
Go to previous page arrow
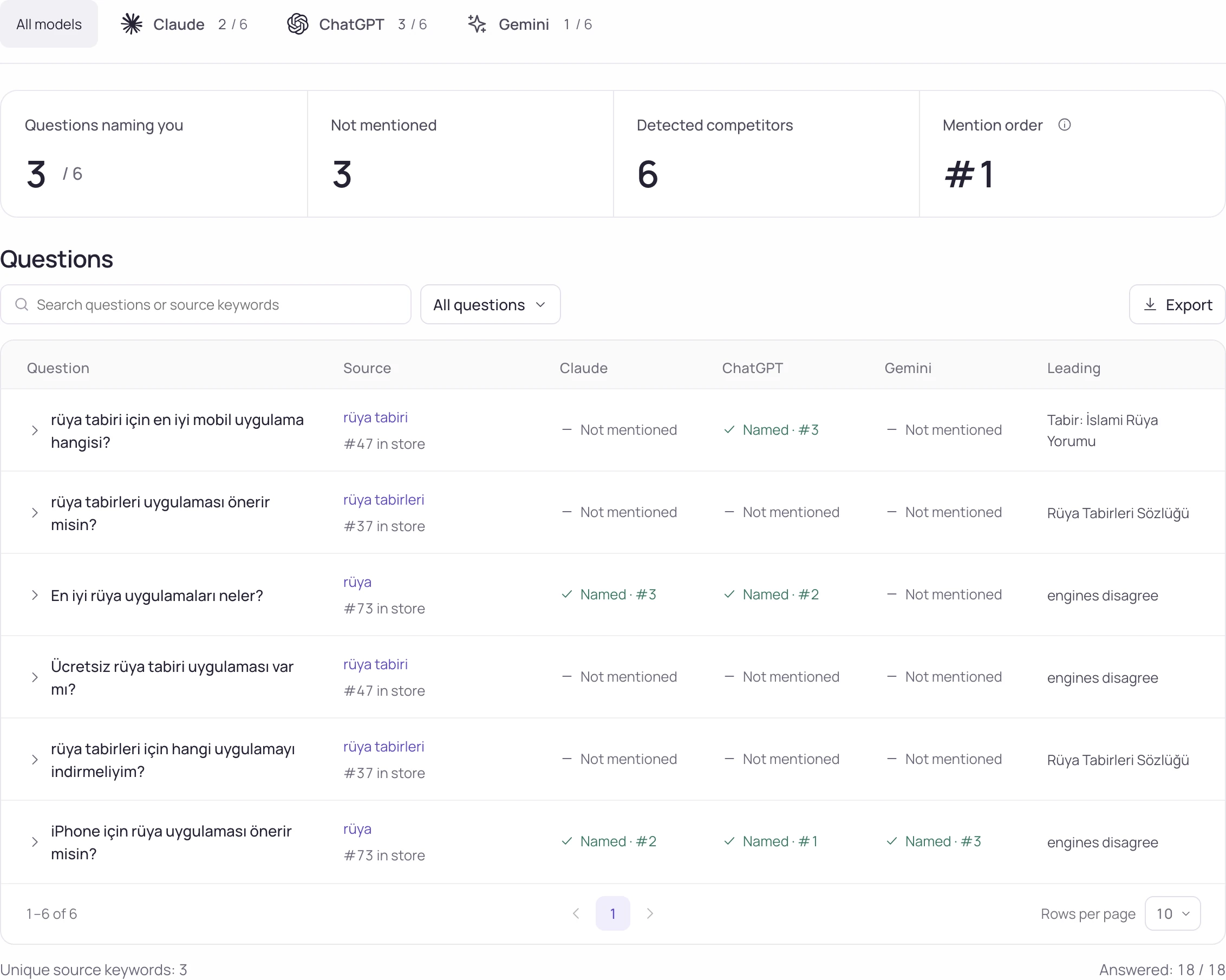[576, 913]
